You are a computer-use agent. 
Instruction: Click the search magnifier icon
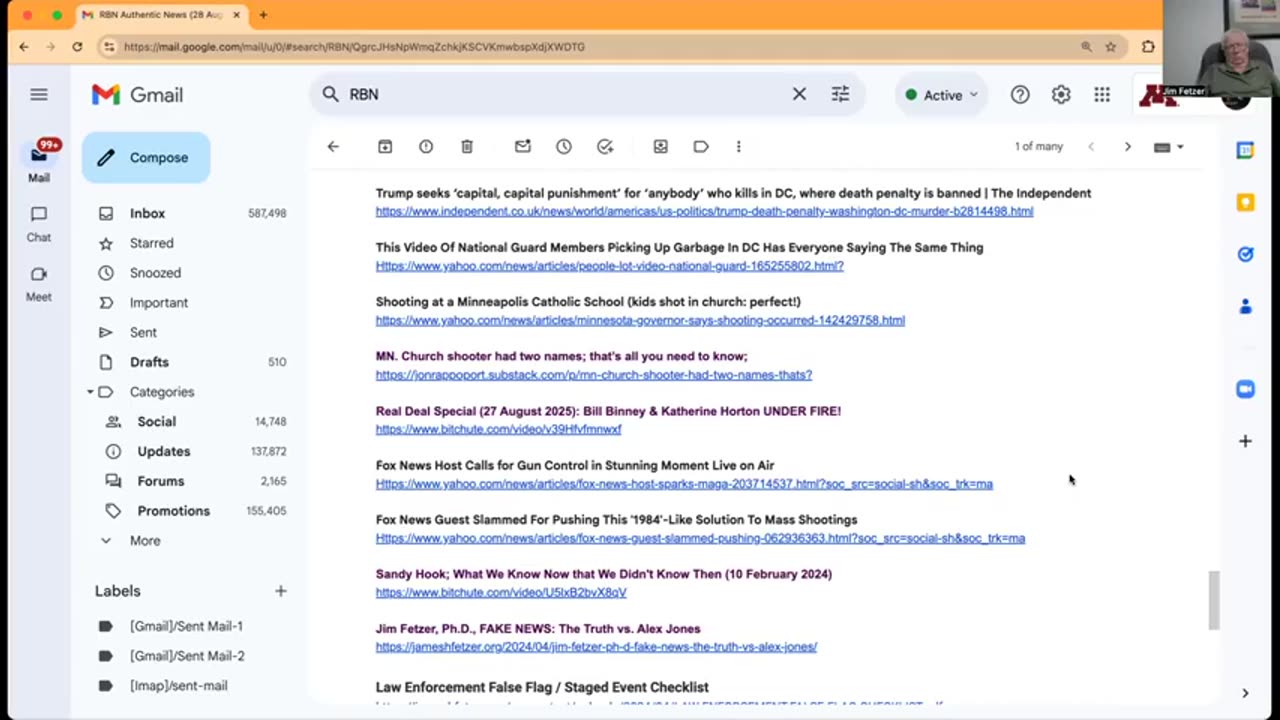(x=330, y=94)
